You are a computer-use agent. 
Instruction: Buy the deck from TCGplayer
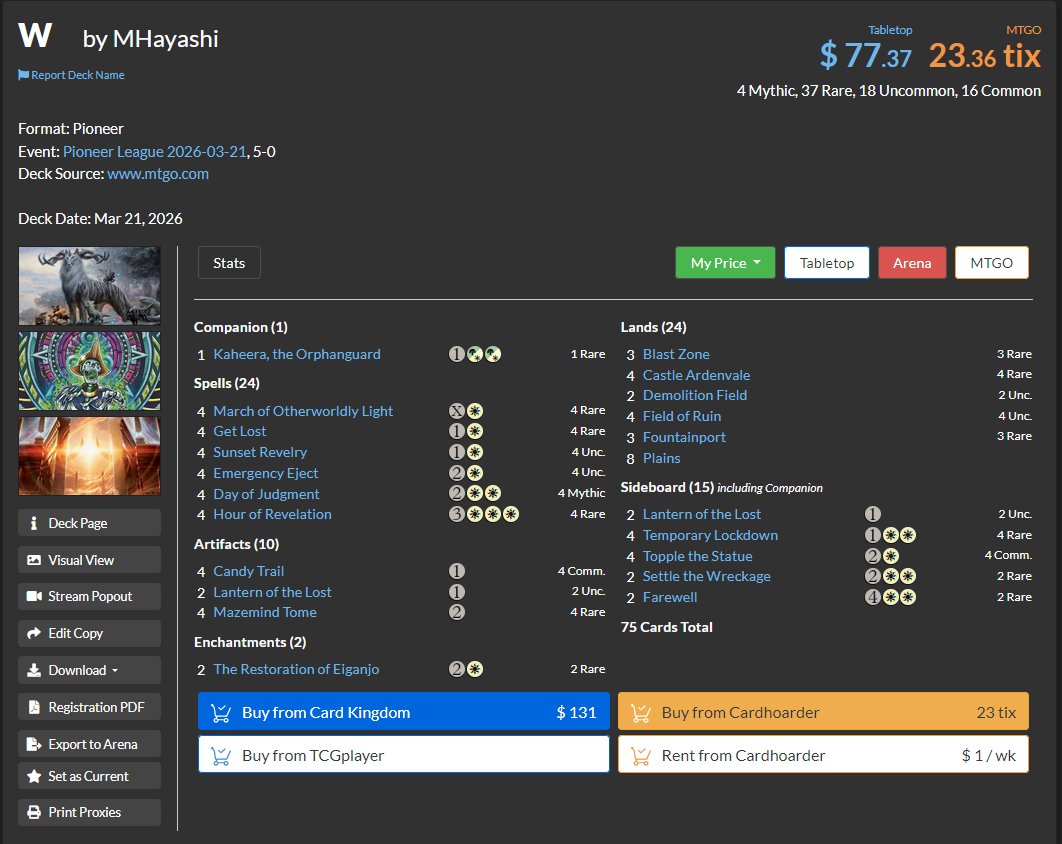pyautogui.click(x=404, y=755)
